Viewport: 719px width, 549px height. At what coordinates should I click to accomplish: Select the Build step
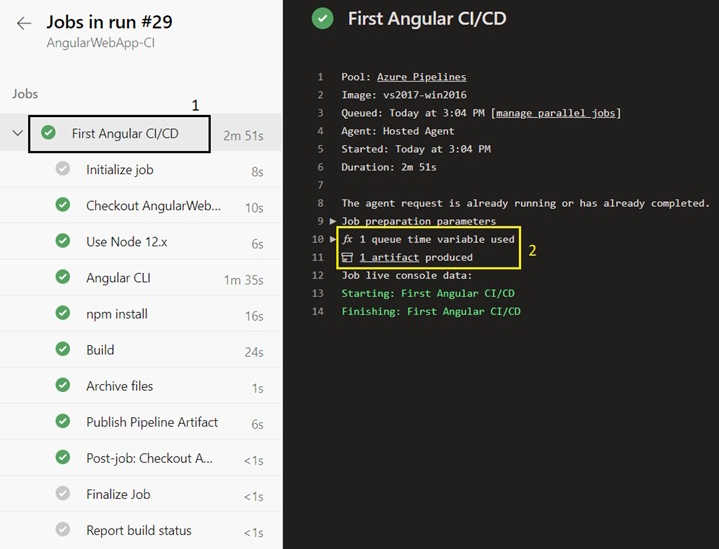pyautogui.click(x=141, y=349)
